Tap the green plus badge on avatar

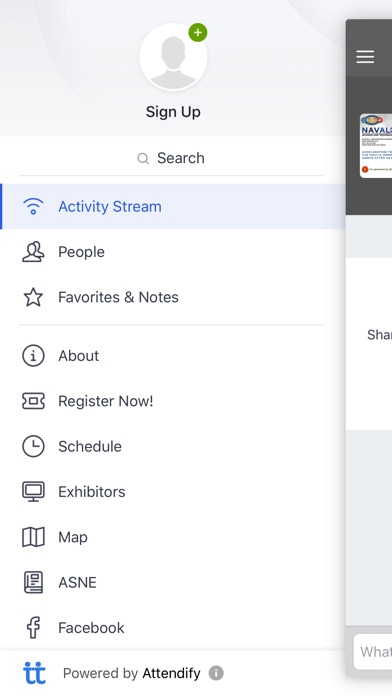[x=198, y=32]
